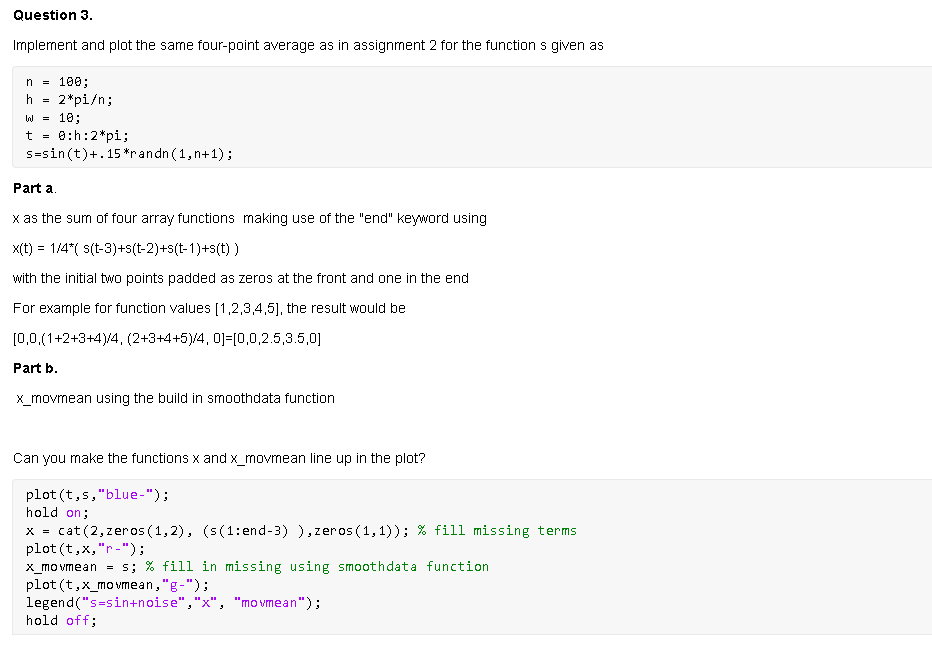This screenshot has height=649, width=932.
Task: Click code line 't = 0:h:2*pi;'
Action: 77,136
